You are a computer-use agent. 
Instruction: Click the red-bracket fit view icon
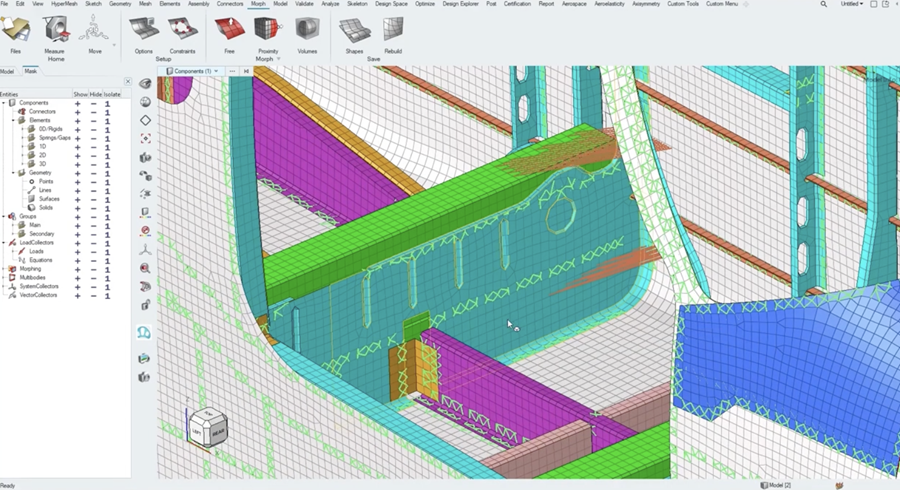(145, 139)
